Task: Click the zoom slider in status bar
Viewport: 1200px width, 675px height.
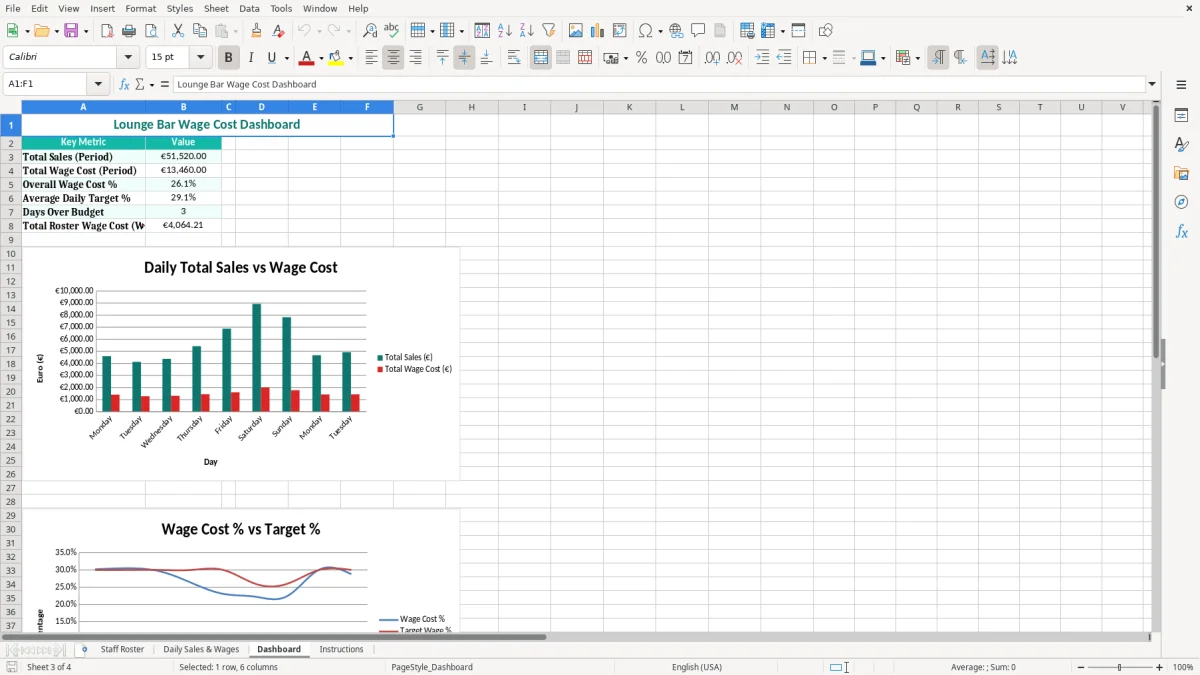Action: [x=1119, y=667]
